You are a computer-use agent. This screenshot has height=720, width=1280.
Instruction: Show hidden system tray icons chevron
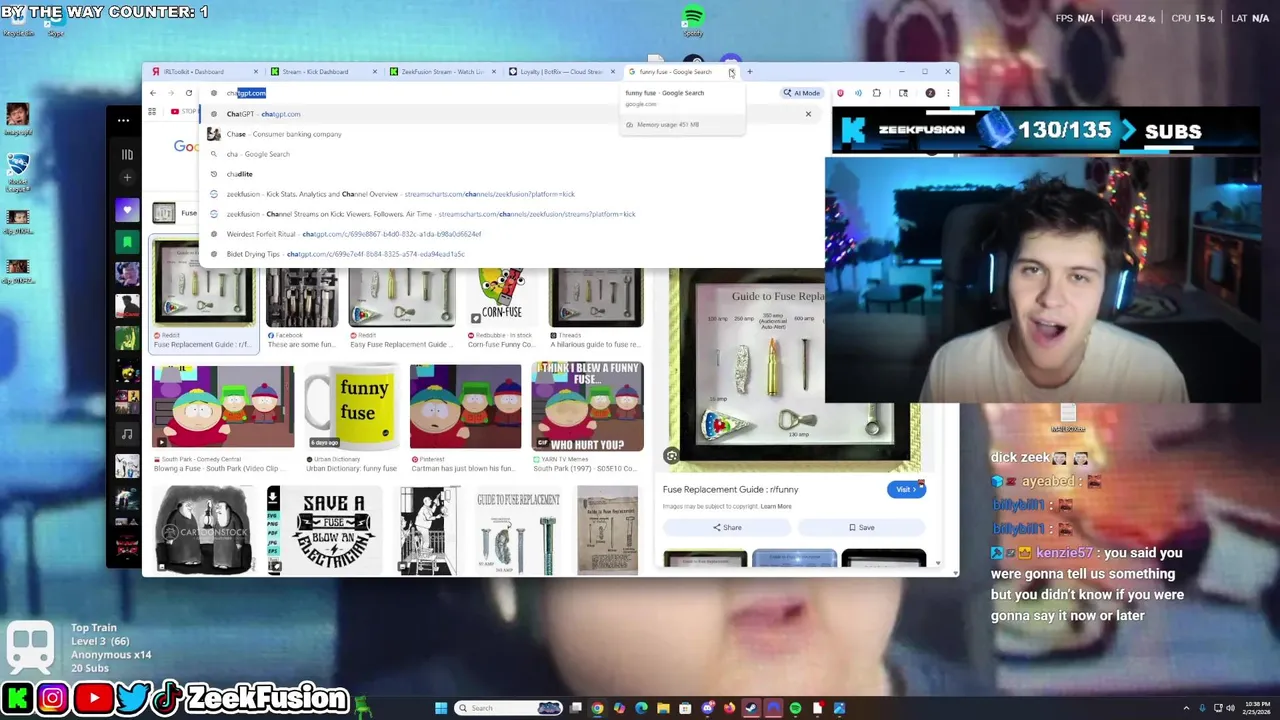pos(1187,708)
